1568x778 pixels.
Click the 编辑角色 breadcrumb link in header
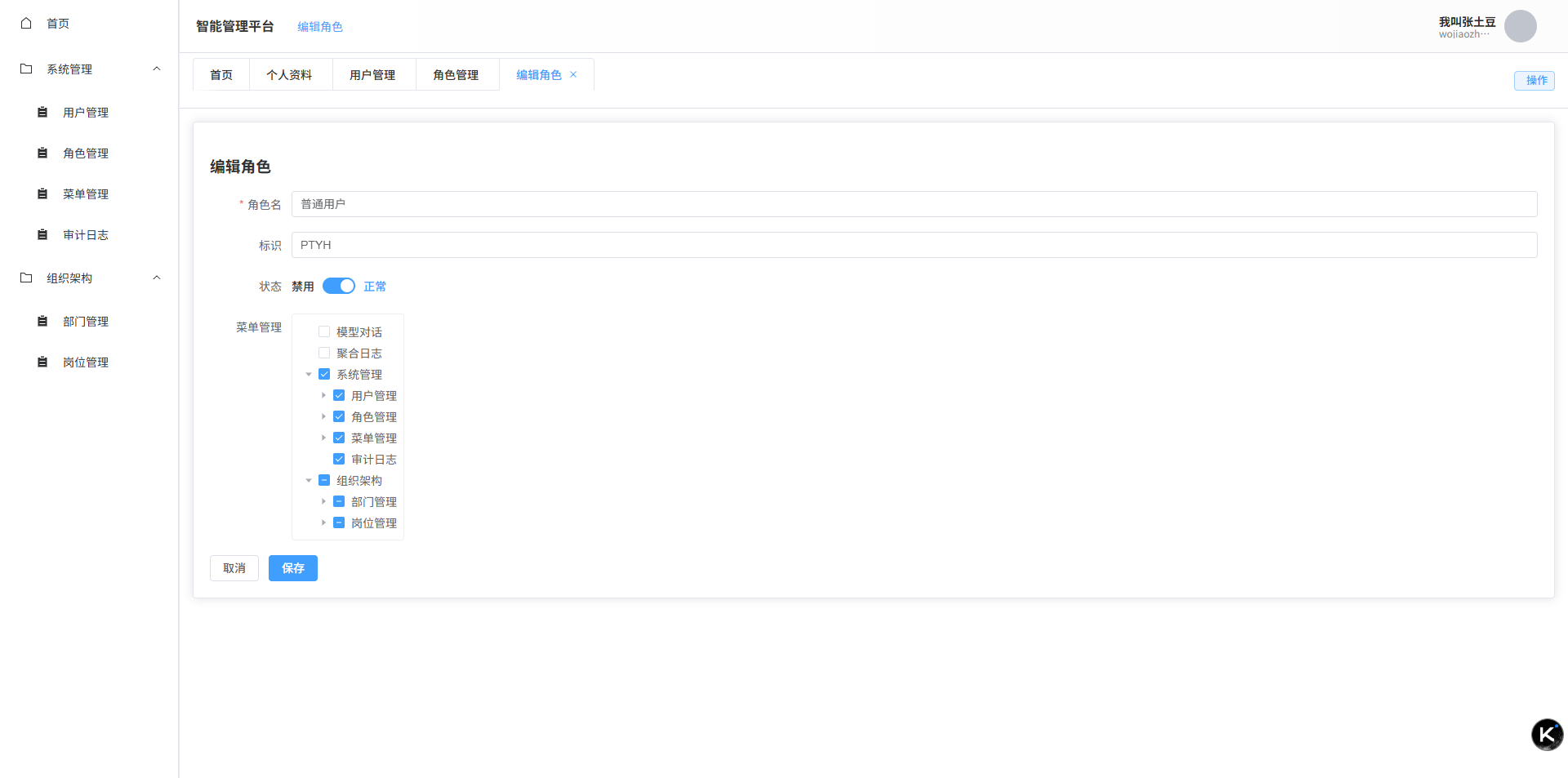click(320, 26)
